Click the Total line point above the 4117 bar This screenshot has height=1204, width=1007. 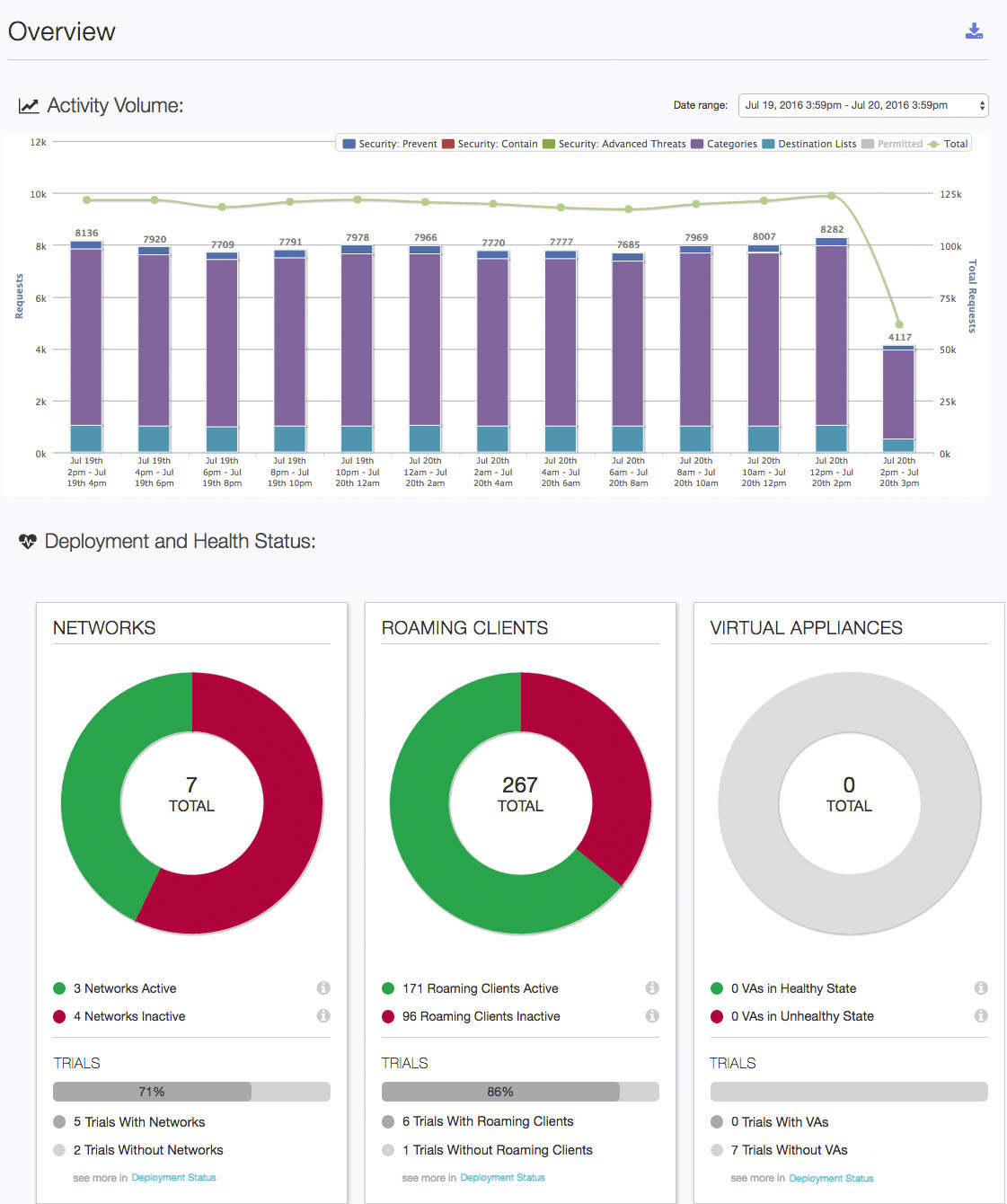pos(899,324)
